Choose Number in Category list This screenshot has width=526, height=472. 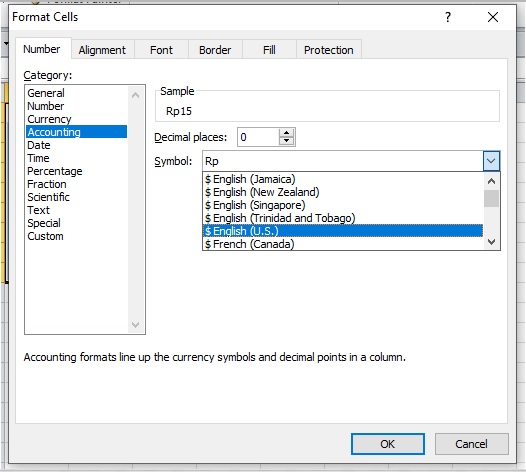tap(76, 106)
